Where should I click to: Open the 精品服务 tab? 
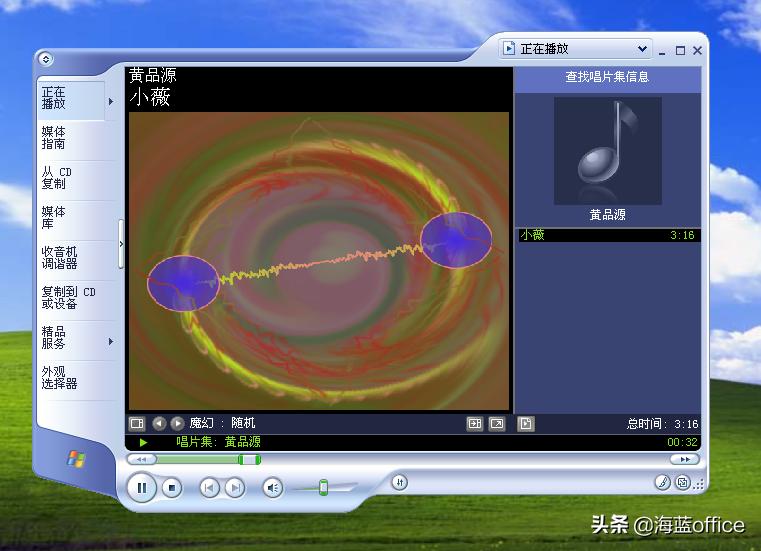pos(71,338)
